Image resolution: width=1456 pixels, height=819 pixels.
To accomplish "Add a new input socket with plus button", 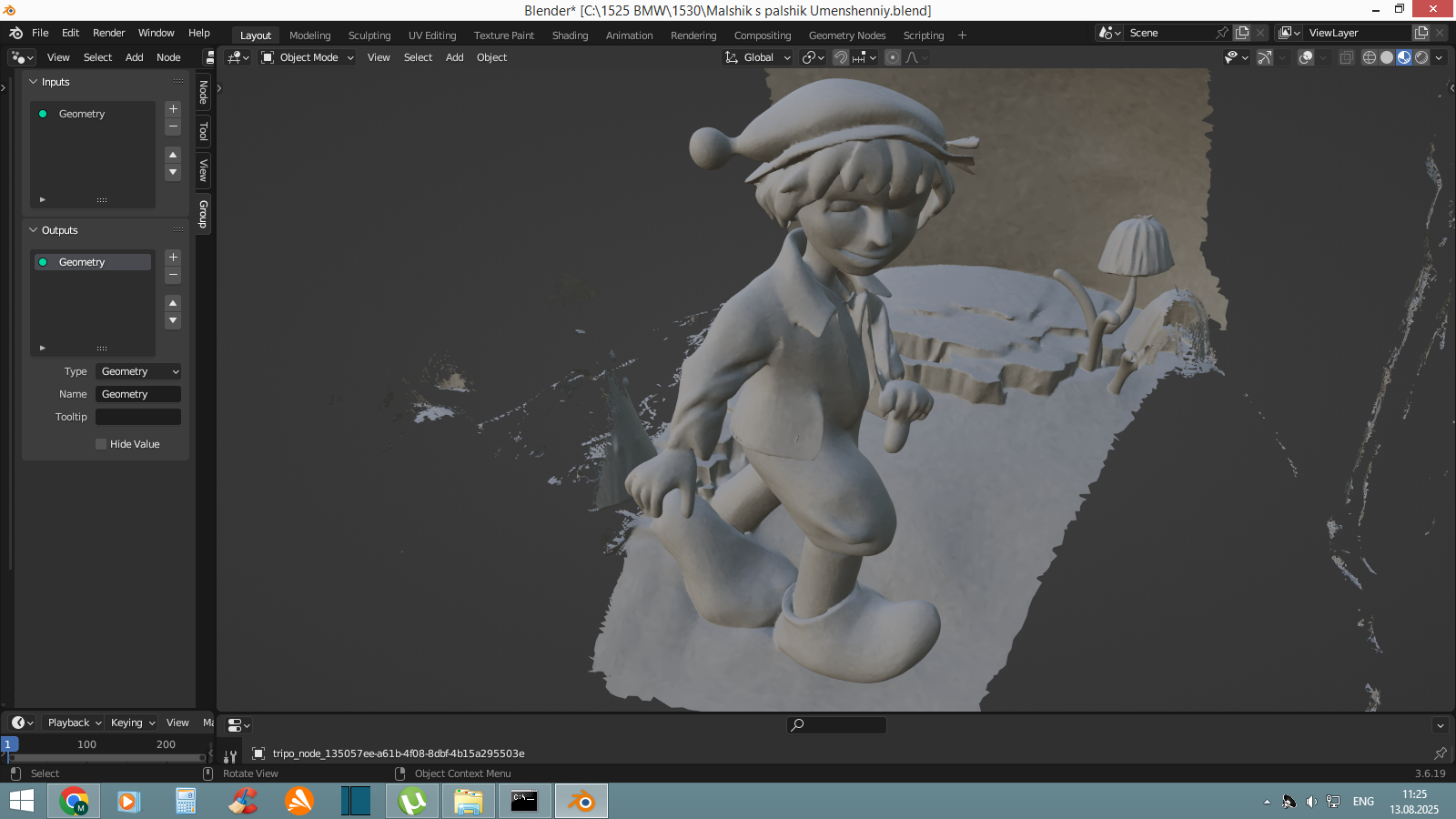I will pos(173,109).
